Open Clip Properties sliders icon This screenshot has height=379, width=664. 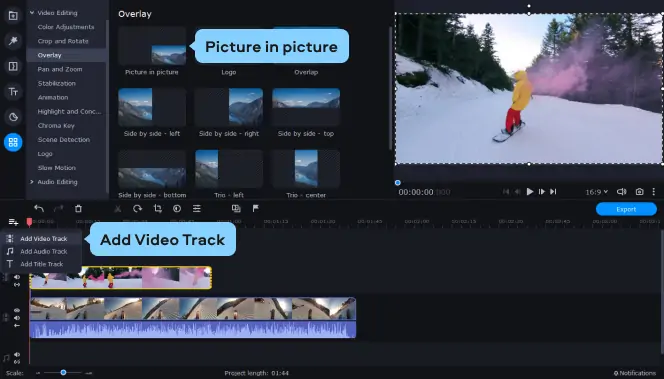point(196,208)
